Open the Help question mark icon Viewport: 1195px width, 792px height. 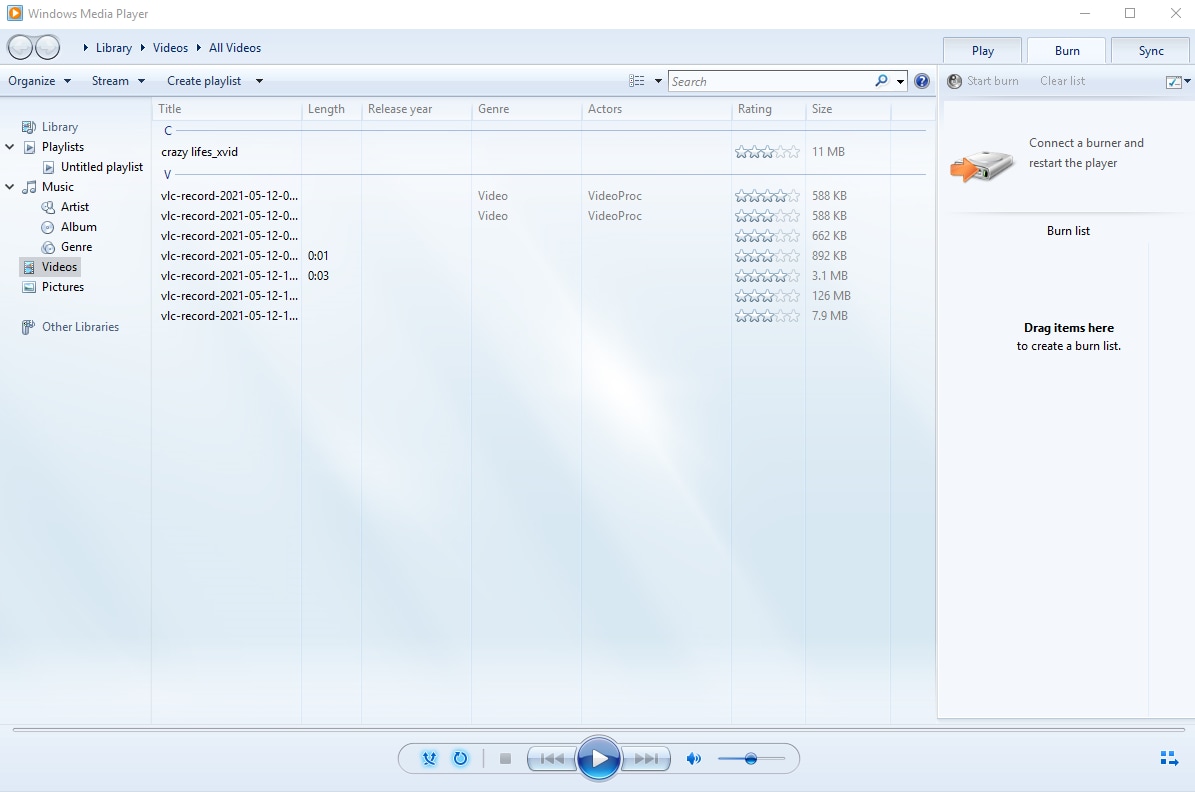point(921,81)
